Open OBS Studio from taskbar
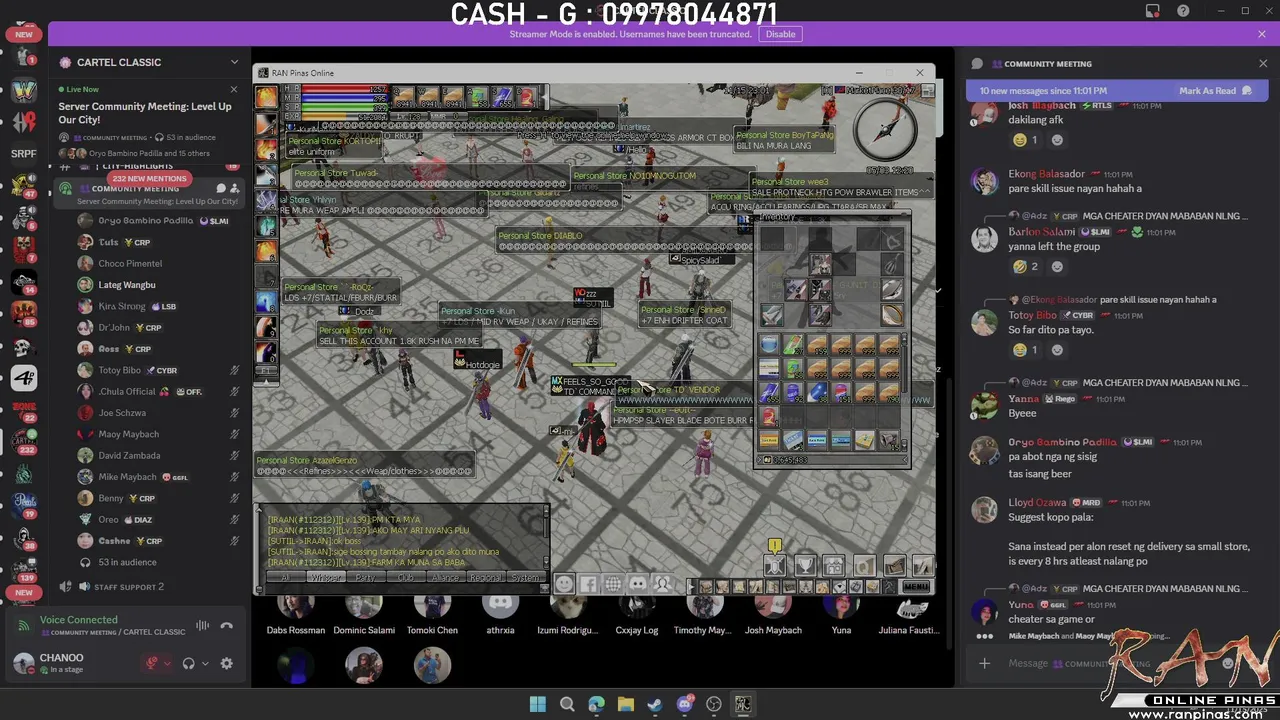Viewport: 1280px width, 720px height. click(714, 704)
